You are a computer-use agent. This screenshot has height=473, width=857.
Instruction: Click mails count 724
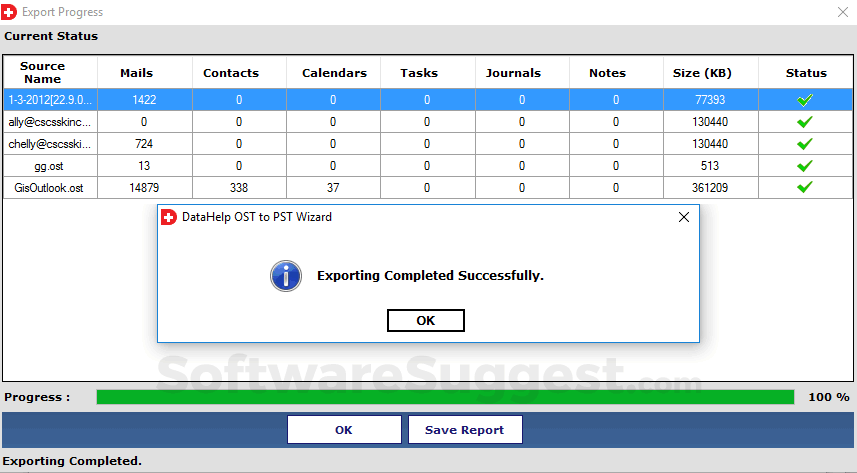pyautogui.click(x=144, y=144)
